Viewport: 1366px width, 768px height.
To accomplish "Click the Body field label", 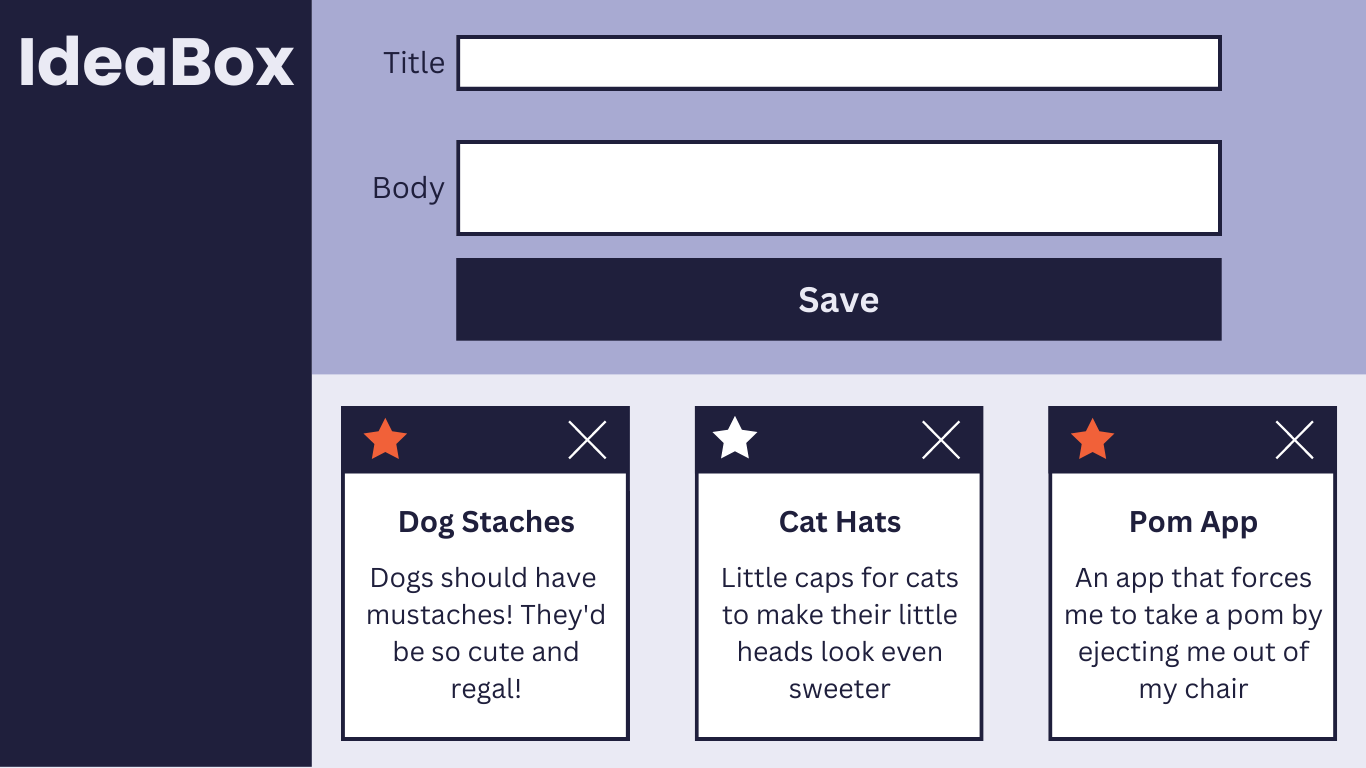I will click(408, 188).
